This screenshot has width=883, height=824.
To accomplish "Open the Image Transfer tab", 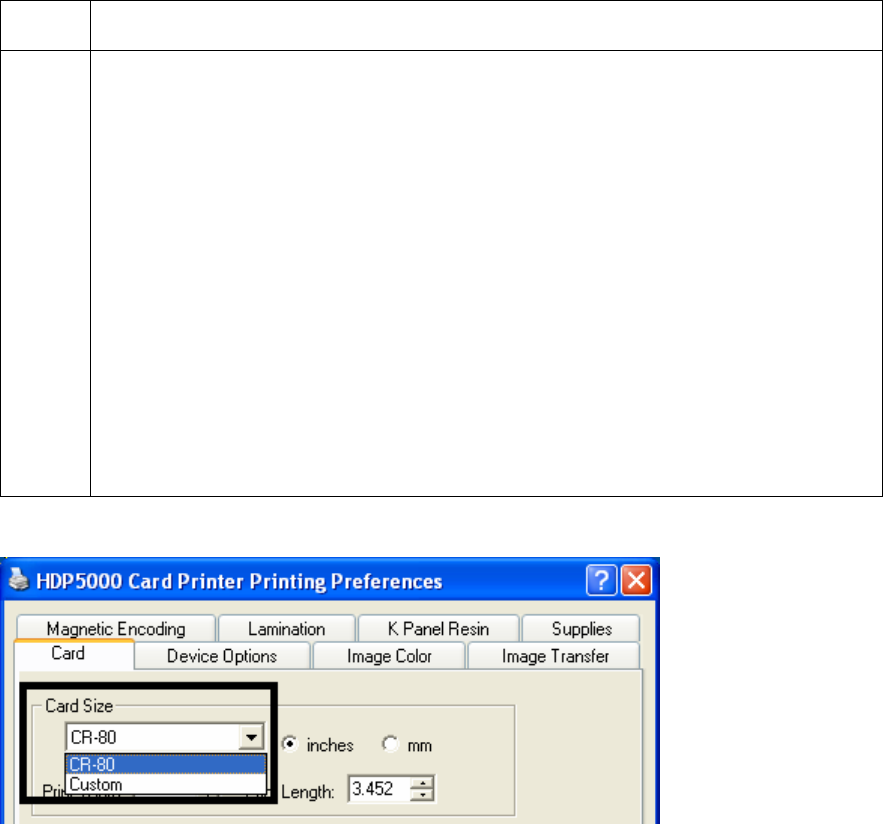I will point(555,656).
